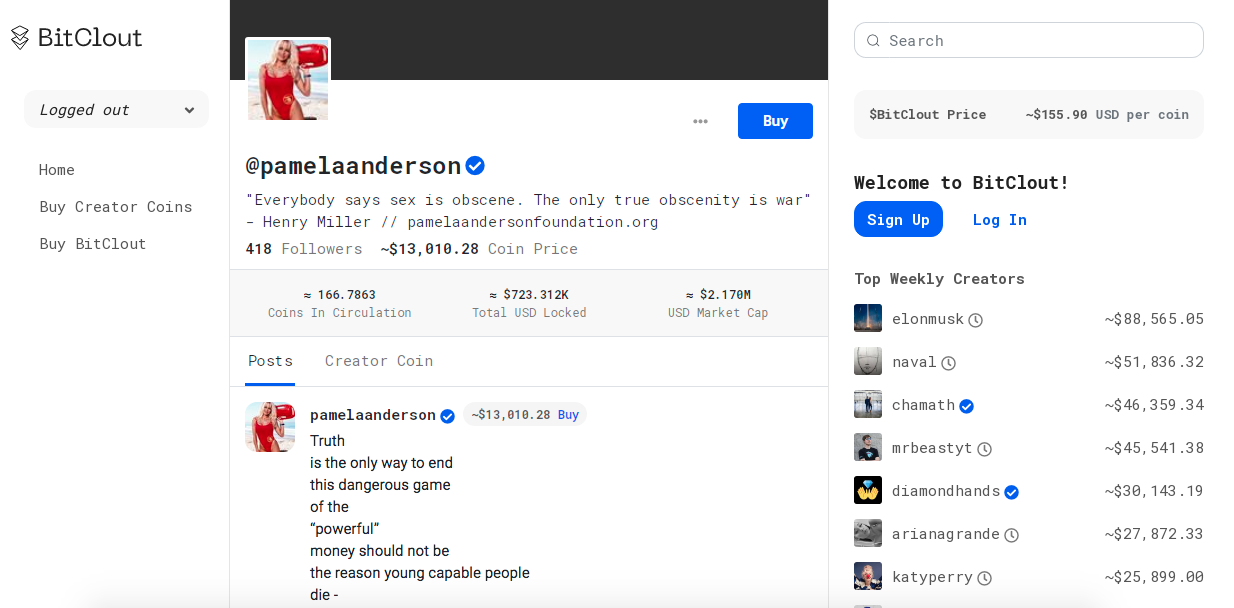Click the BitClout logo icon
1234x608 pixels.
[20, 38]
